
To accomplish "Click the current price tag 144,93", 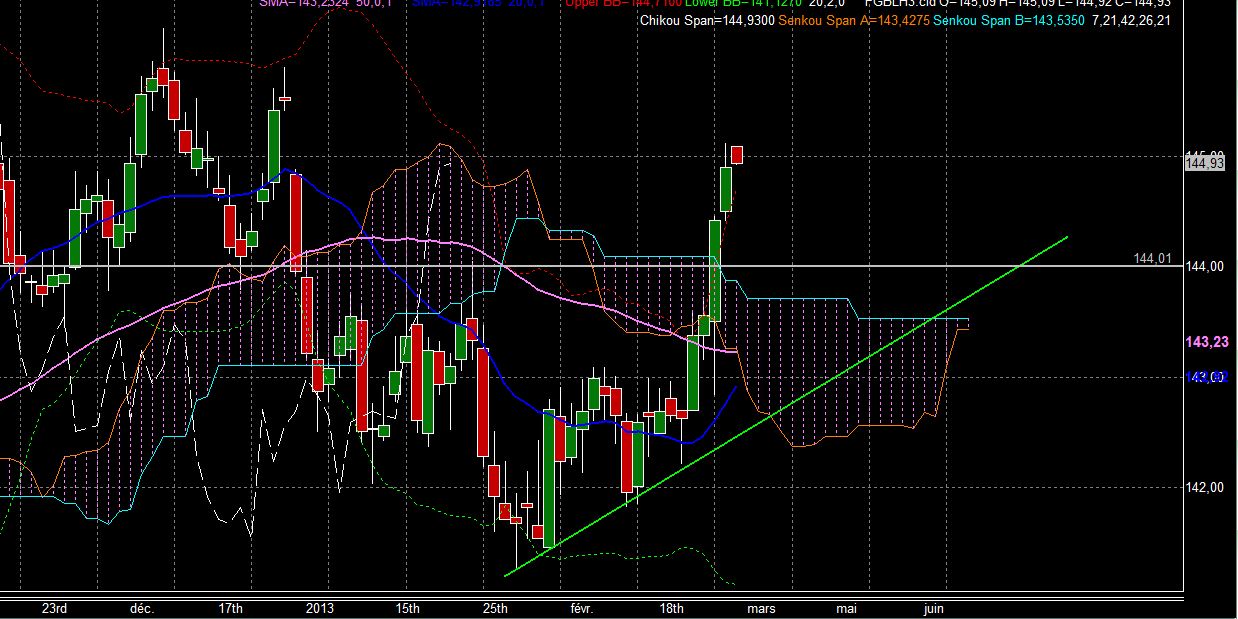I will click(1205, 164).
